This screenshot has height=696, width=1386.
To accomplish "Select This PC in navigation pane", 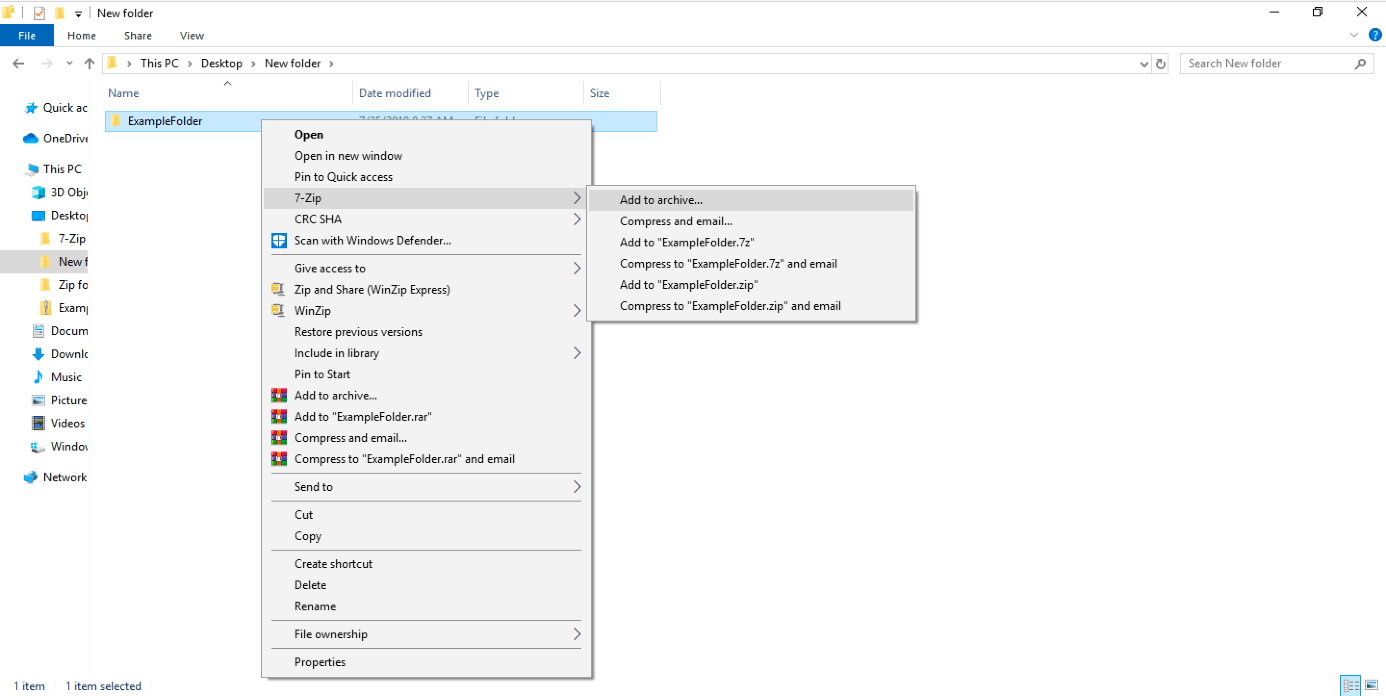I will tap(54, 169).
